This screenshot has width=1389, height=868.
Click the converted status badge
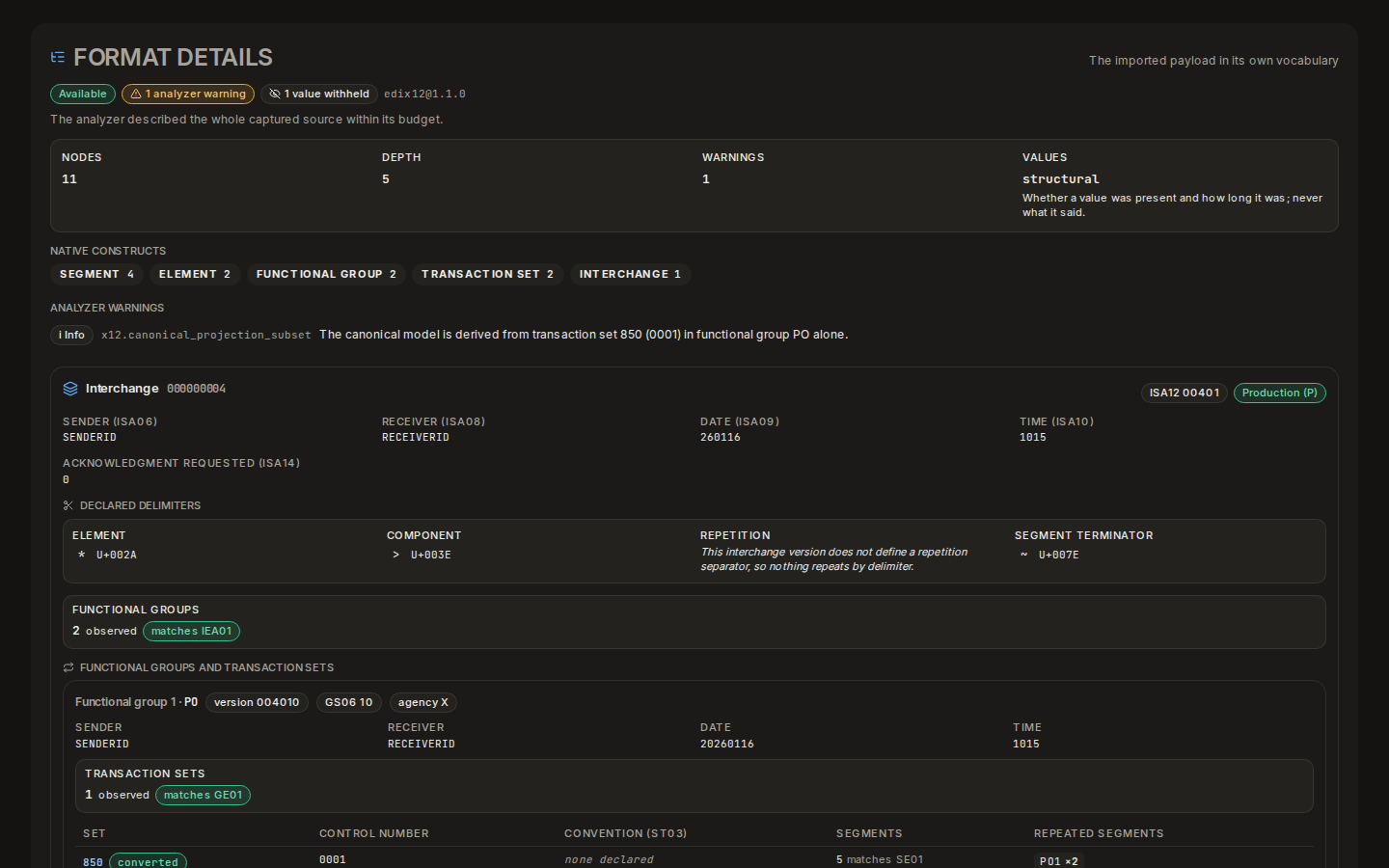(x=148, y=861)
